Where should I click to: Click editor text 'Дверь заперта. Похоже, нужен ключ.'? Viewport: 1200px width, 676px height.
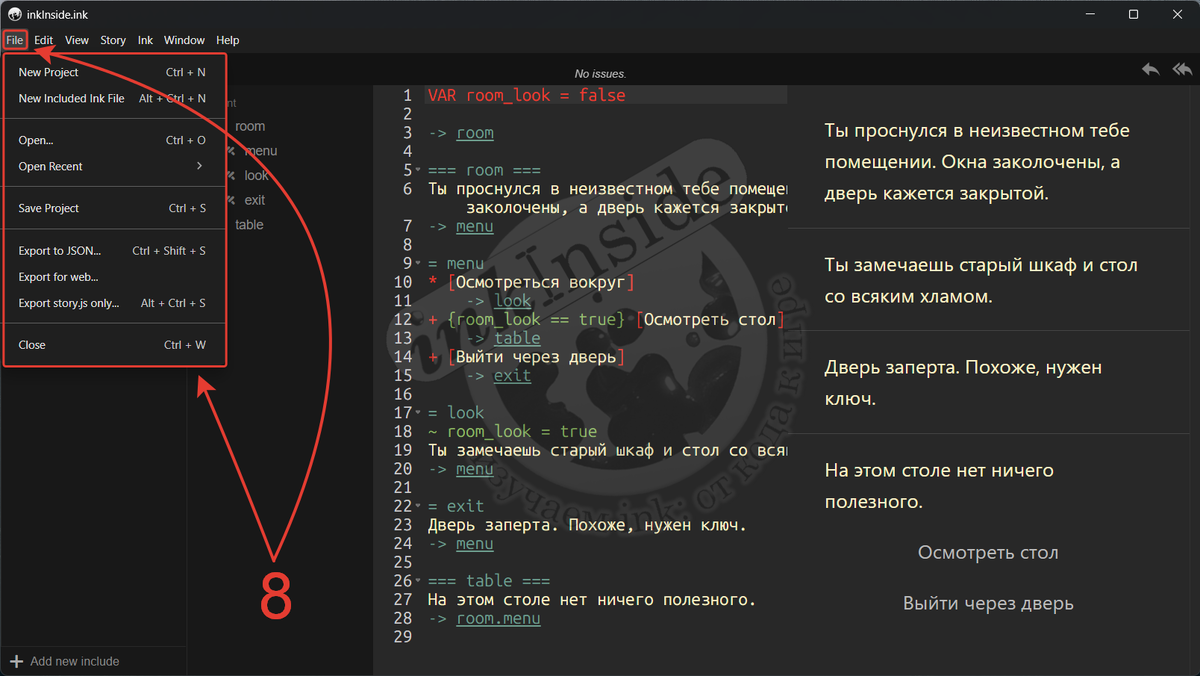588,524
